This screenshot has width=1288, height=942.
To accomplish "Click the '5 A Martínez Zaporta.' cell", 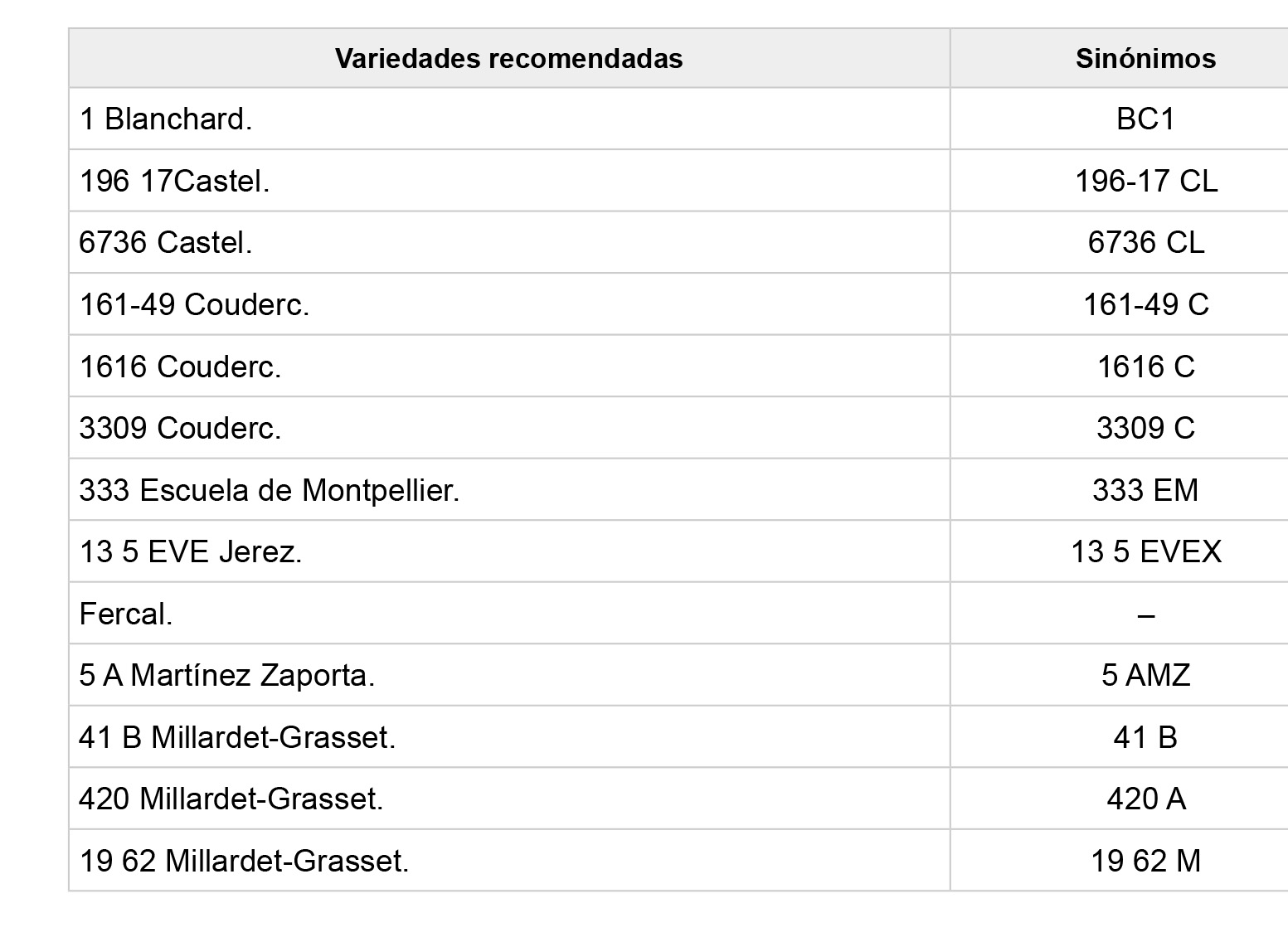I will click(226, 675).
